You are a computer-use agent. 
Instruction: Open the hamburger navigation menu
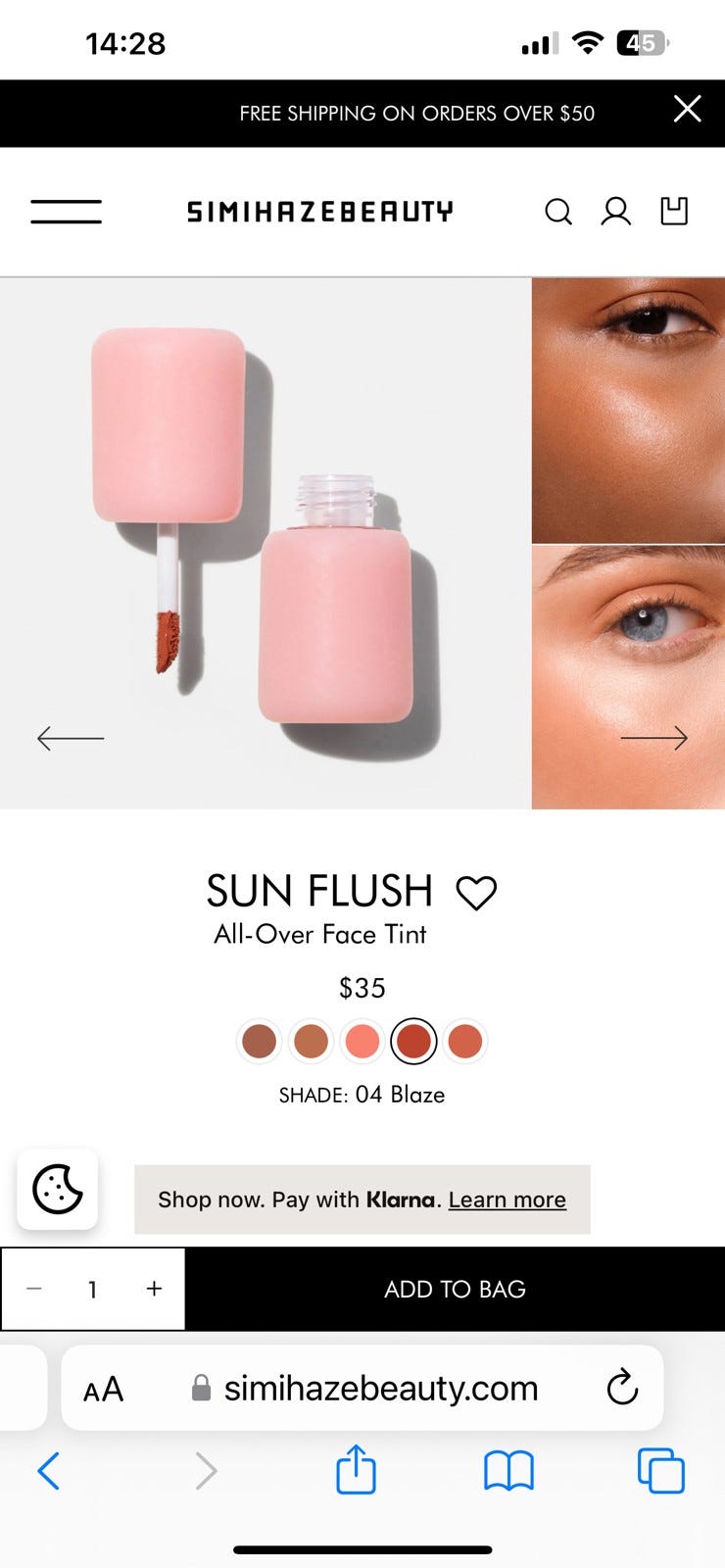pyautogui.click(x=66, y=211)
